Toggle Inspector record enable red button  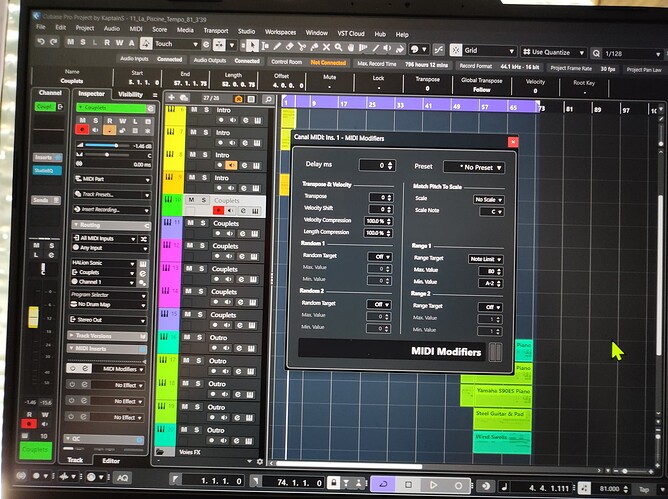82,130
